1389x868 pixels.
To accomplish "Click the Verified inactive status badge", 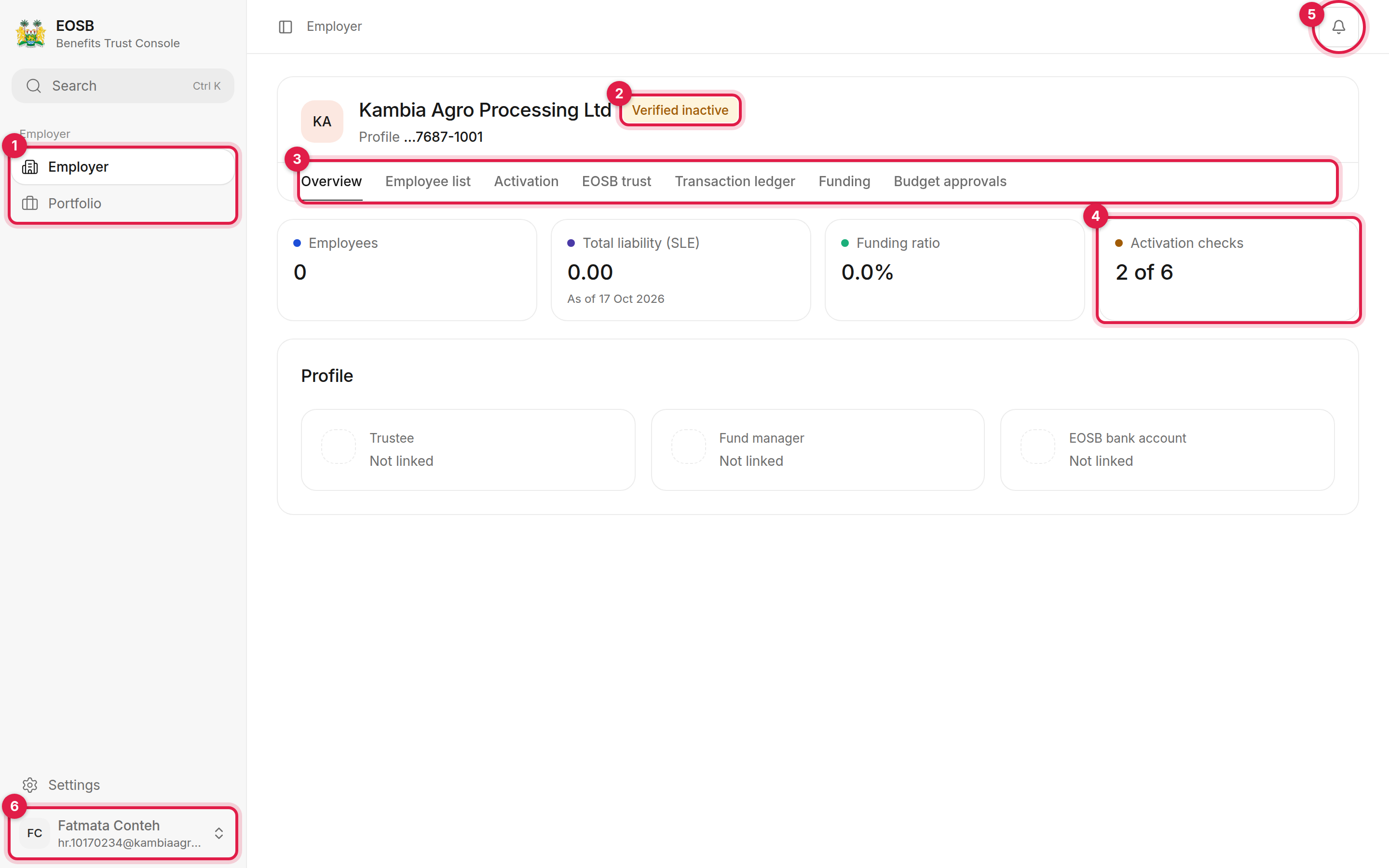I will pyautogui.click(x=680, y=110).
